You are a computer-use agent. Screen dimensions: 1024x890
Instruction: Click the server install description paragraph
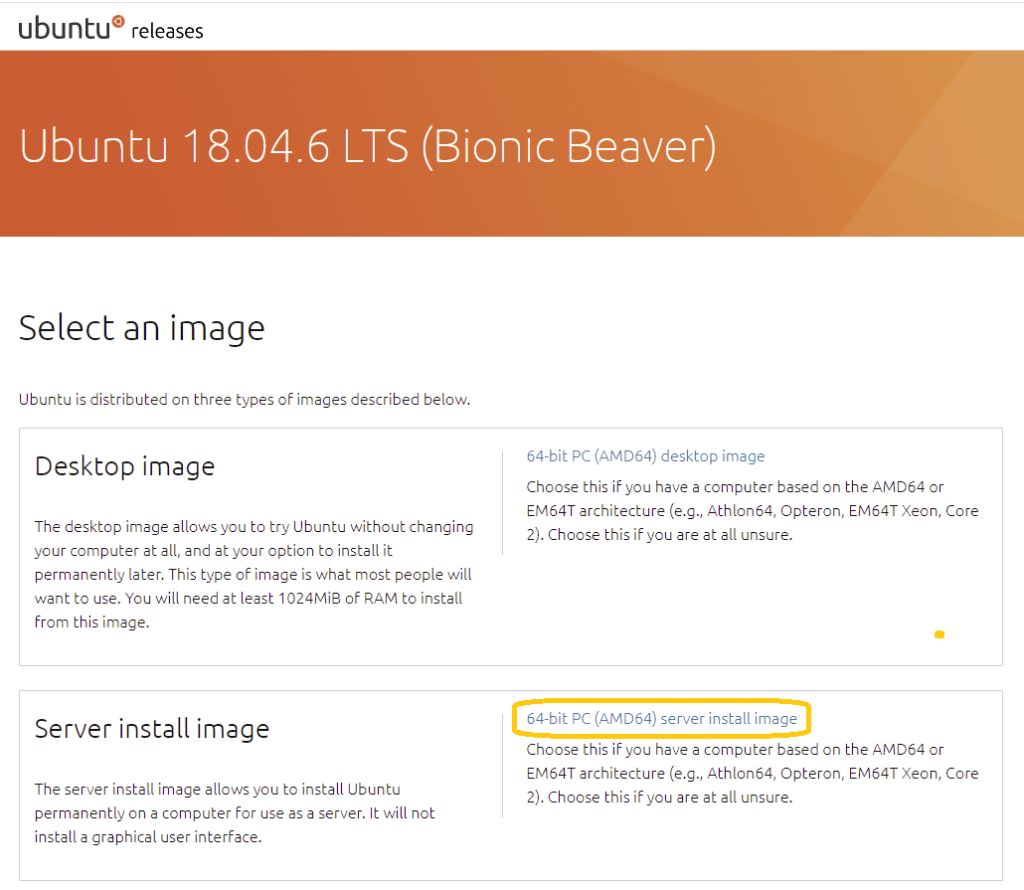[x=235, y=812]
